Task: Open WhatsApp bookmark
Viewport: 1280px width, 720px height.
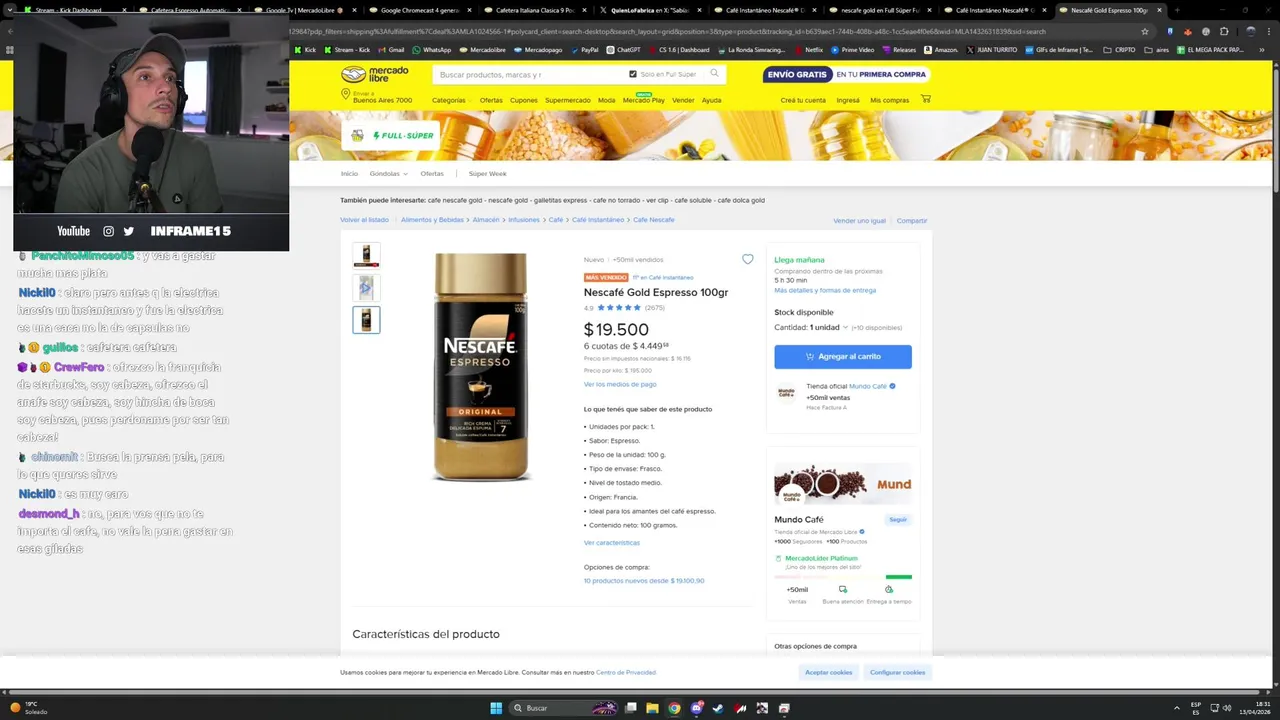Action: click(431, 49)
